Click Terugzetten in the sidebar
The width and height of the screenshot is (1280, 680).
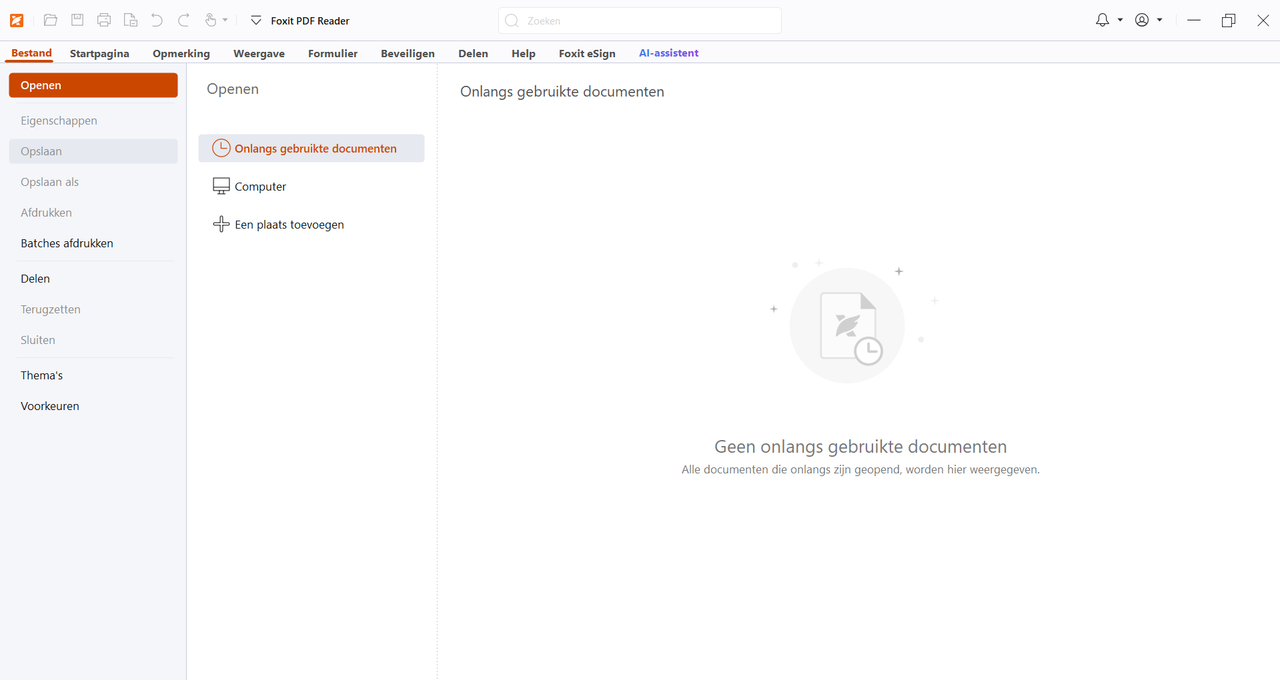click(x=93, y=310)
